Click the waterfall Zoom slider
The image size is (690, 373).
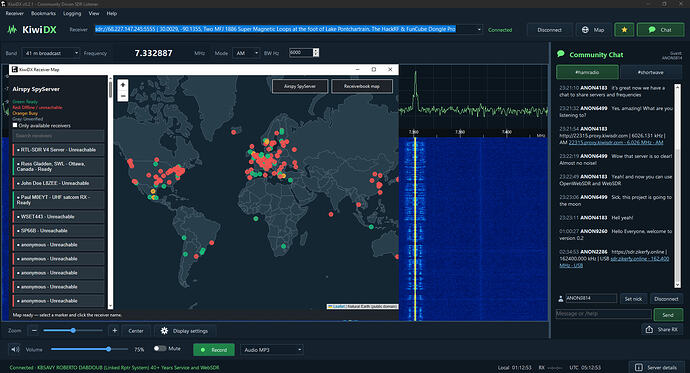[73, 330]
